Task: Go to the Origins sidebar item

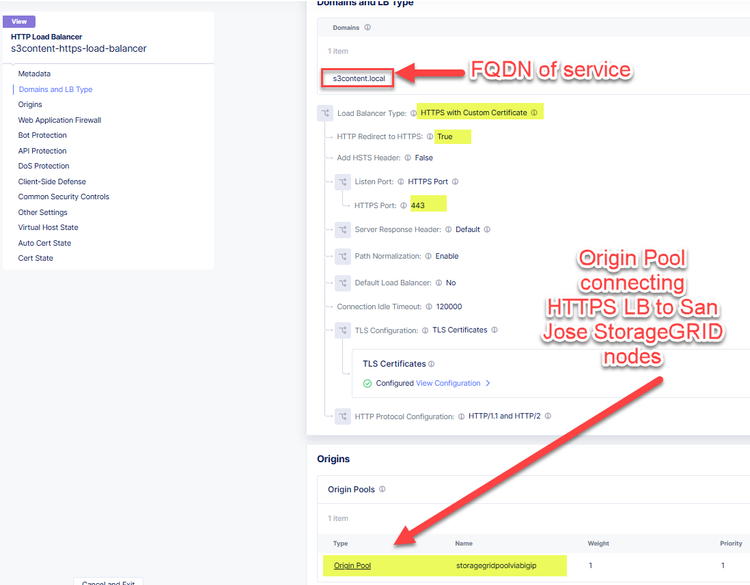Action: [30, 104]
